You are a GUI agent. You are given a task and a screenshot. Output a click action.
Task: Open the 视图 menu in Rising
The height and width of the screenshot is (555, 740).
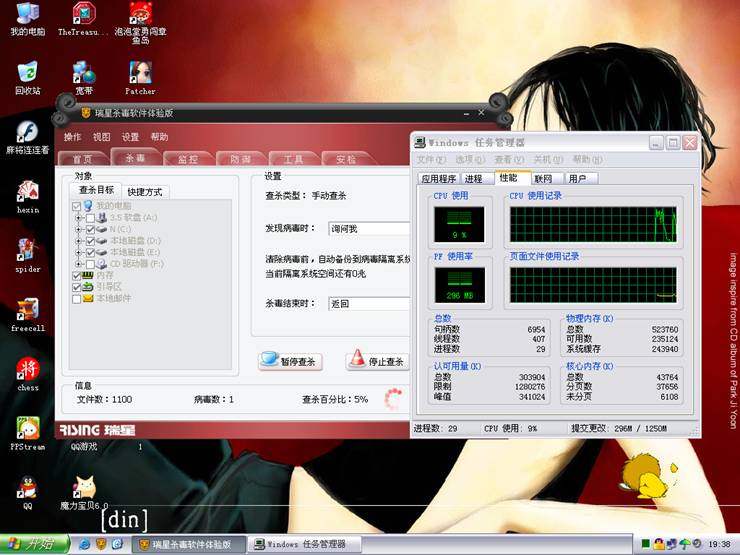(x=101, y=137)
